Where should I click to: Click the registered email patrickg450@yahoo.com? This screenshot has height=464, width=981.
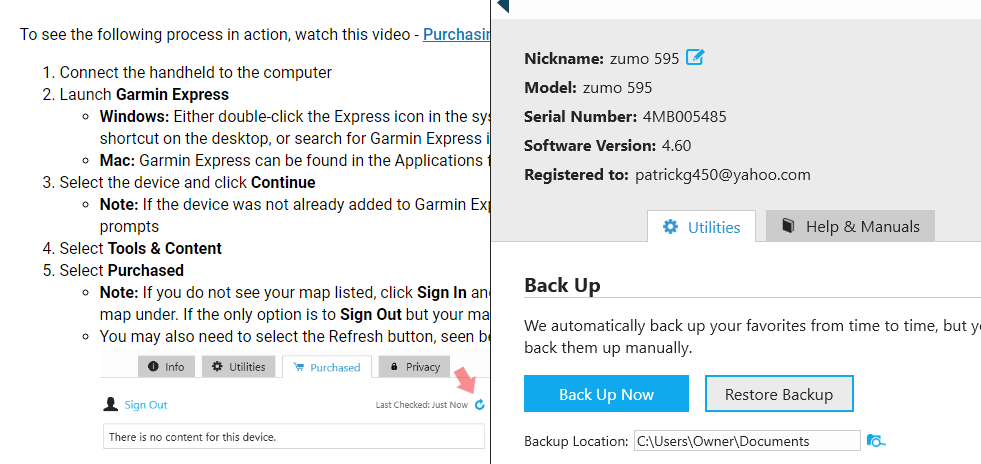point(723,174)
